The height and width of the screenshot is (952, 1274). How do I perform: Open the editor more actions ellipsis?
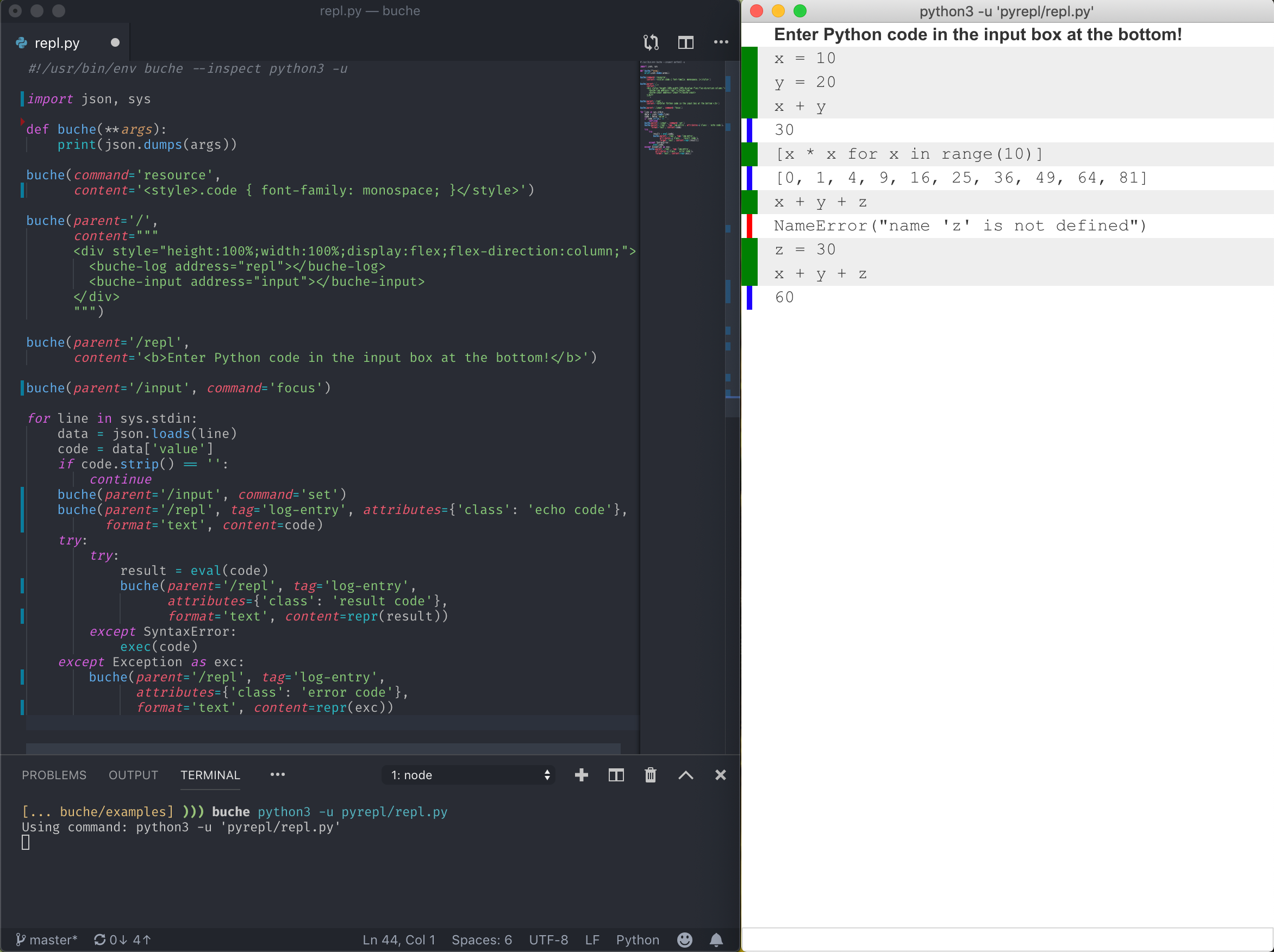[721, 42]
